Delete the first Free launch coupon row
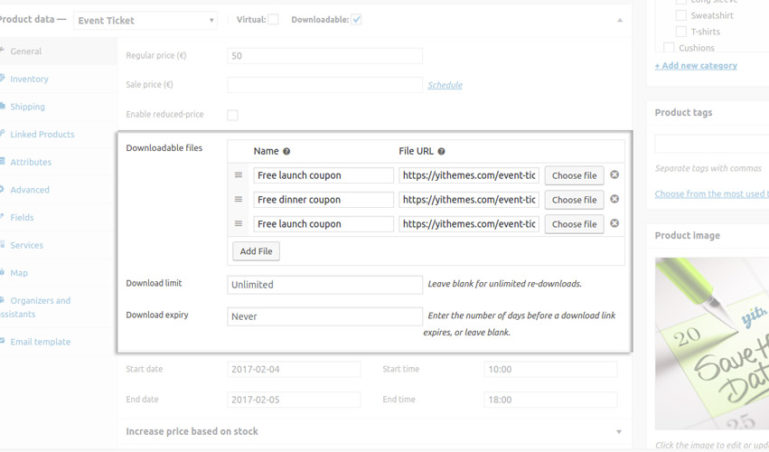Screen dimensions: 769x452 pos(614,175)
